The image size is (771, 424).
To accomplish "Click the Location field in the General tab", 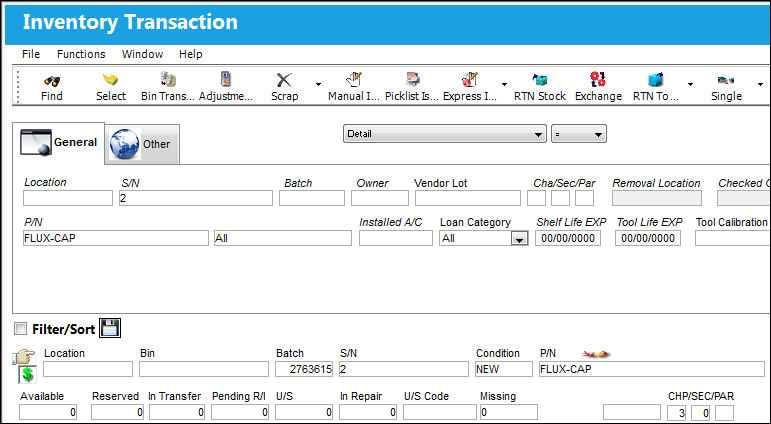I will [x=68, y=198].
